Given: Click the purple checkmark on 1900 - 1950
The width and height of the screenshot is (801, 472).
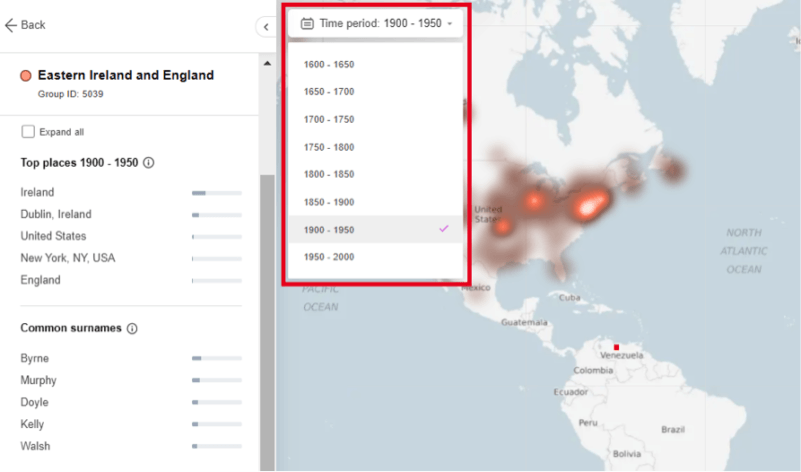Looking at the screenshot, I should pyautogui.click(x=443, y=229).
